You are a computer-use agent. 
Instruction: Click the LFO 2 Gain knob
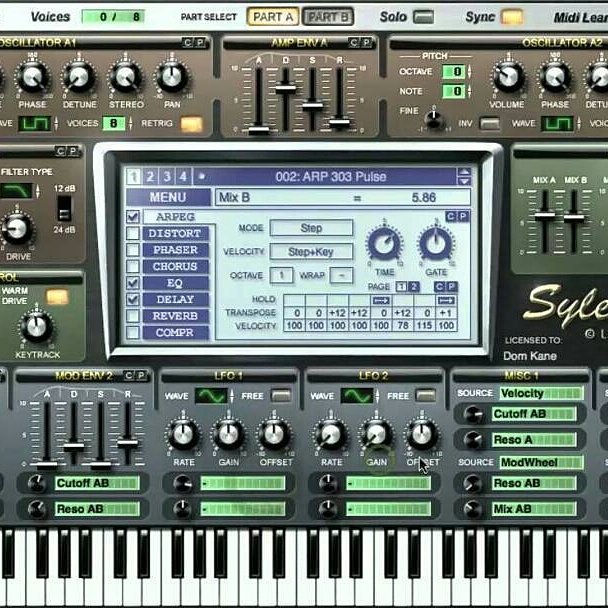pos(376,434)
